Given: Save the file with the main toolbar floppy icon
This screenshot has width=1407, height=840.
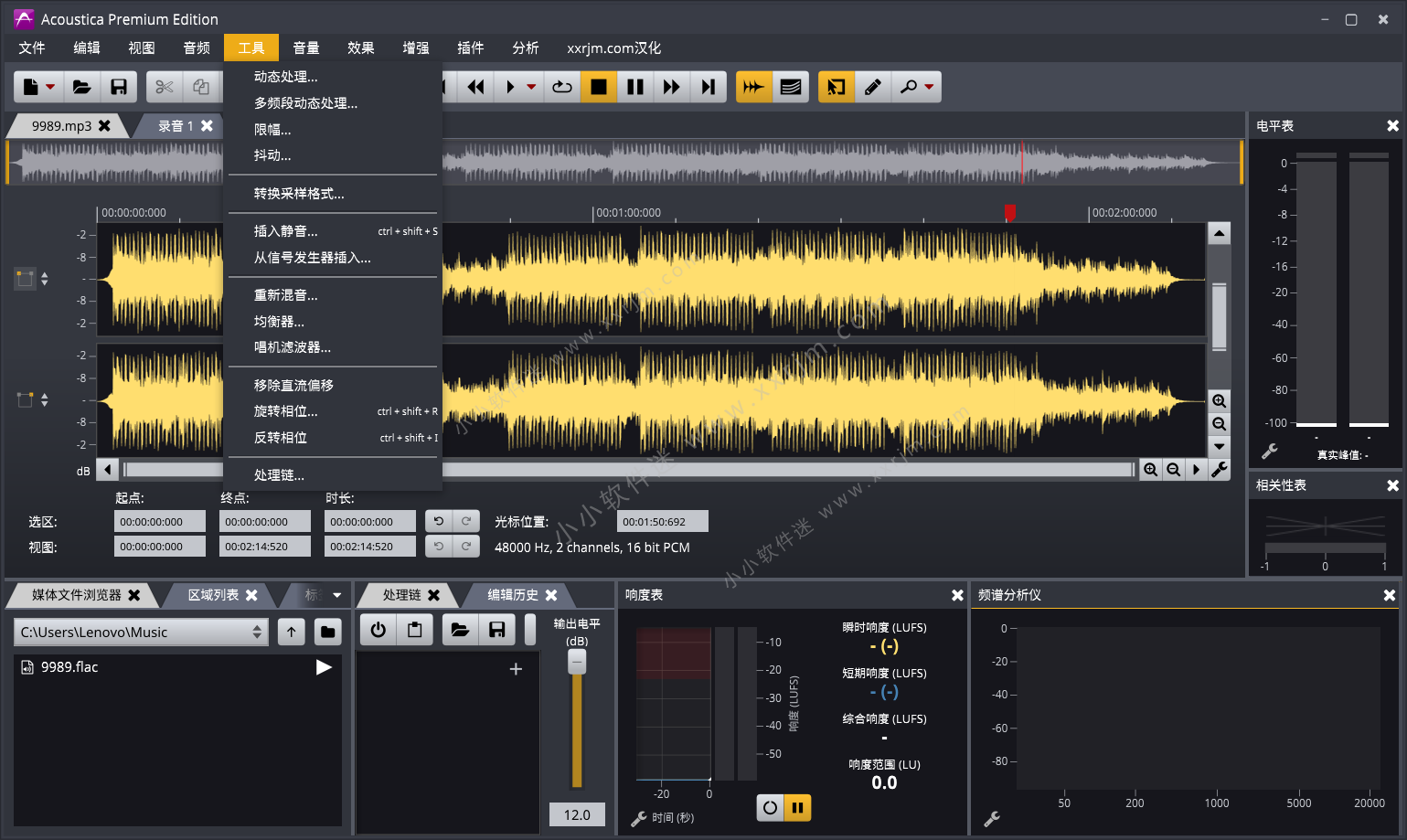Looking at the screenshot, I should point(119,87).
